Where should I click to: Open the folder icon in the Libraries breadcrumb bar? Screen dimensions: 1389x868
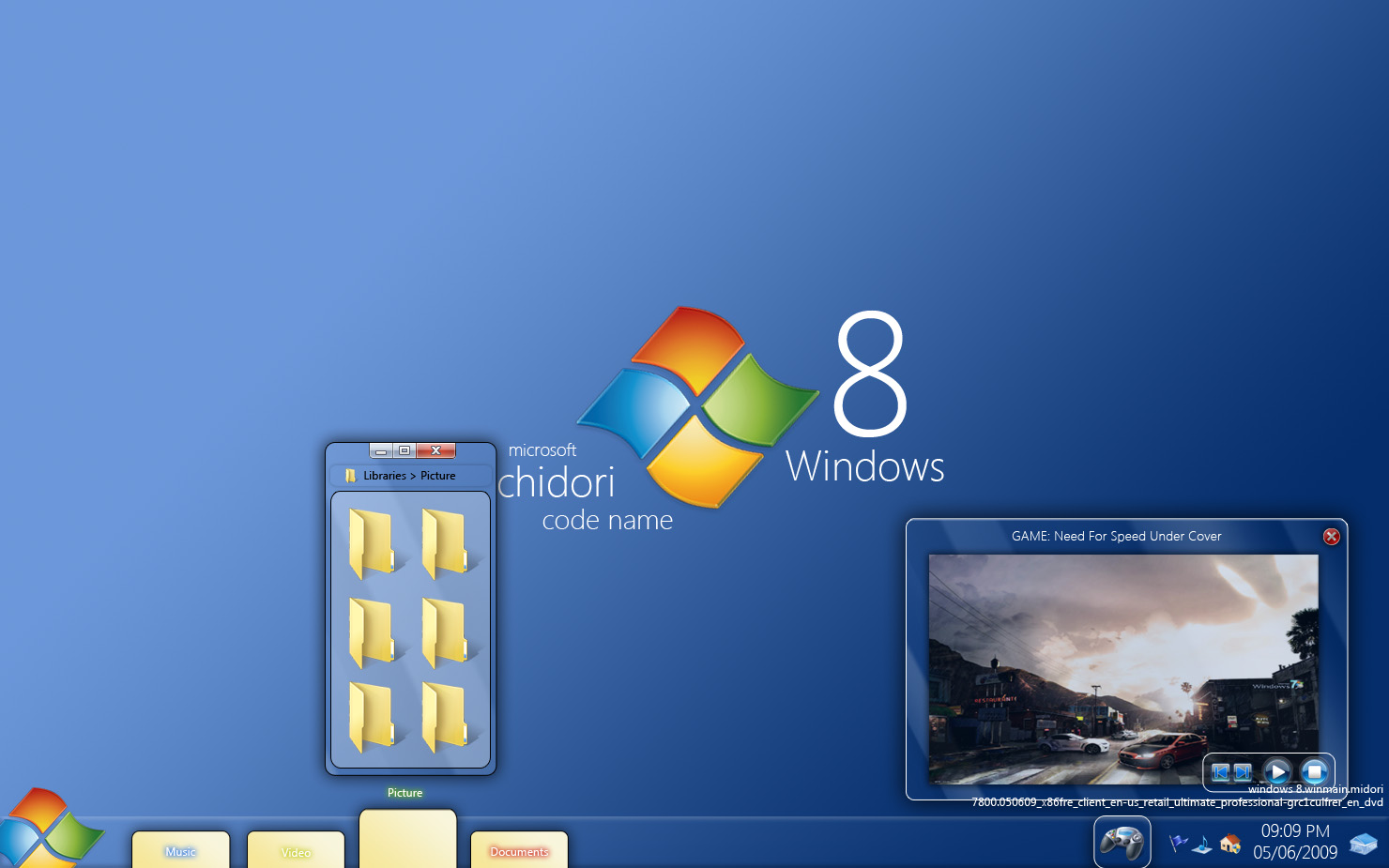tap(348, 475)
